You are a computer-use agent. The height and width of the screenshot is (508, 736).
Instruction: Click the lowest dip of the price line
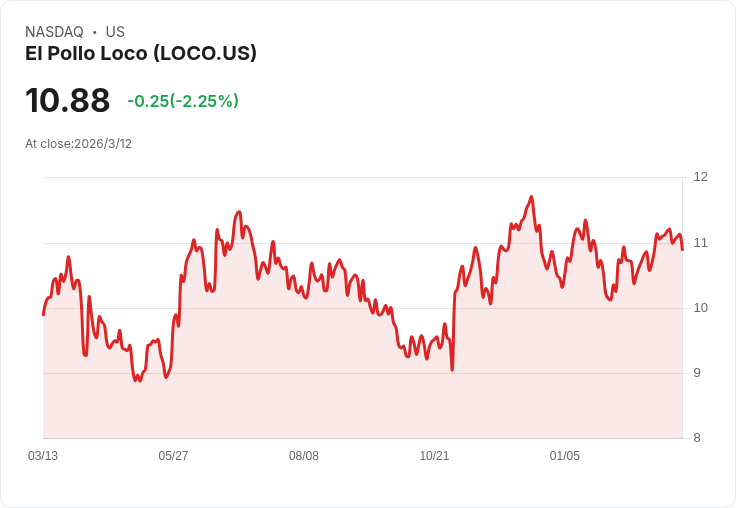138,381
